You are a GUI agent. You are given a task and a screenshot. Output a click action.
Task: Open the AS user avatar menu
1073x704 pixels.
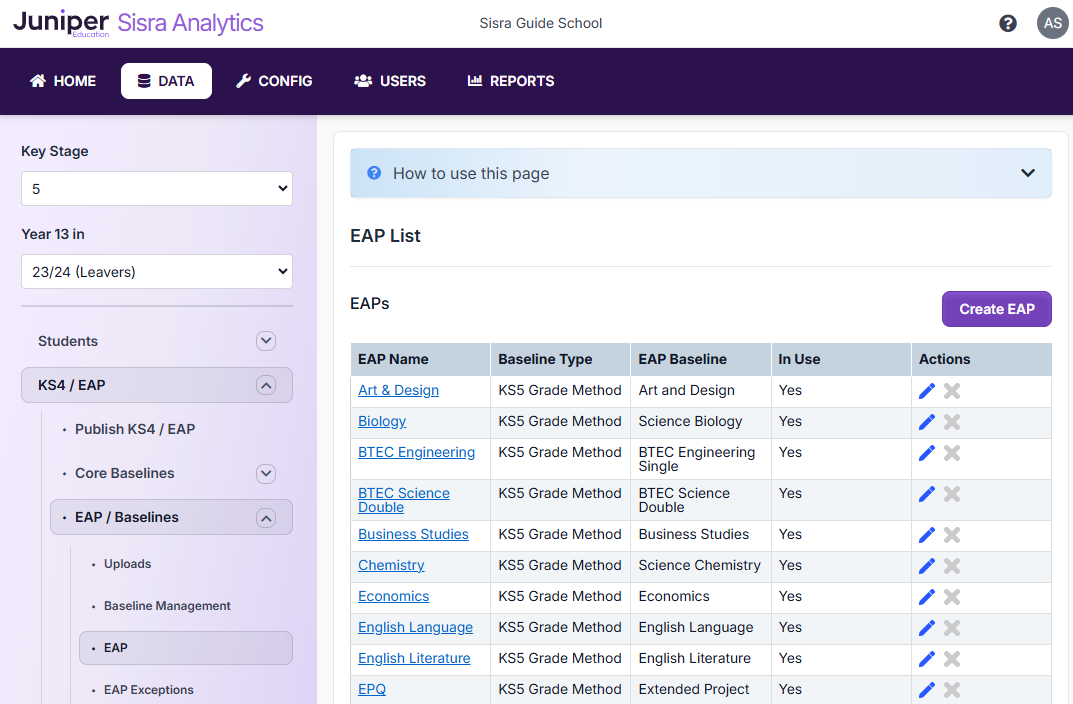tap(1052, 23)
